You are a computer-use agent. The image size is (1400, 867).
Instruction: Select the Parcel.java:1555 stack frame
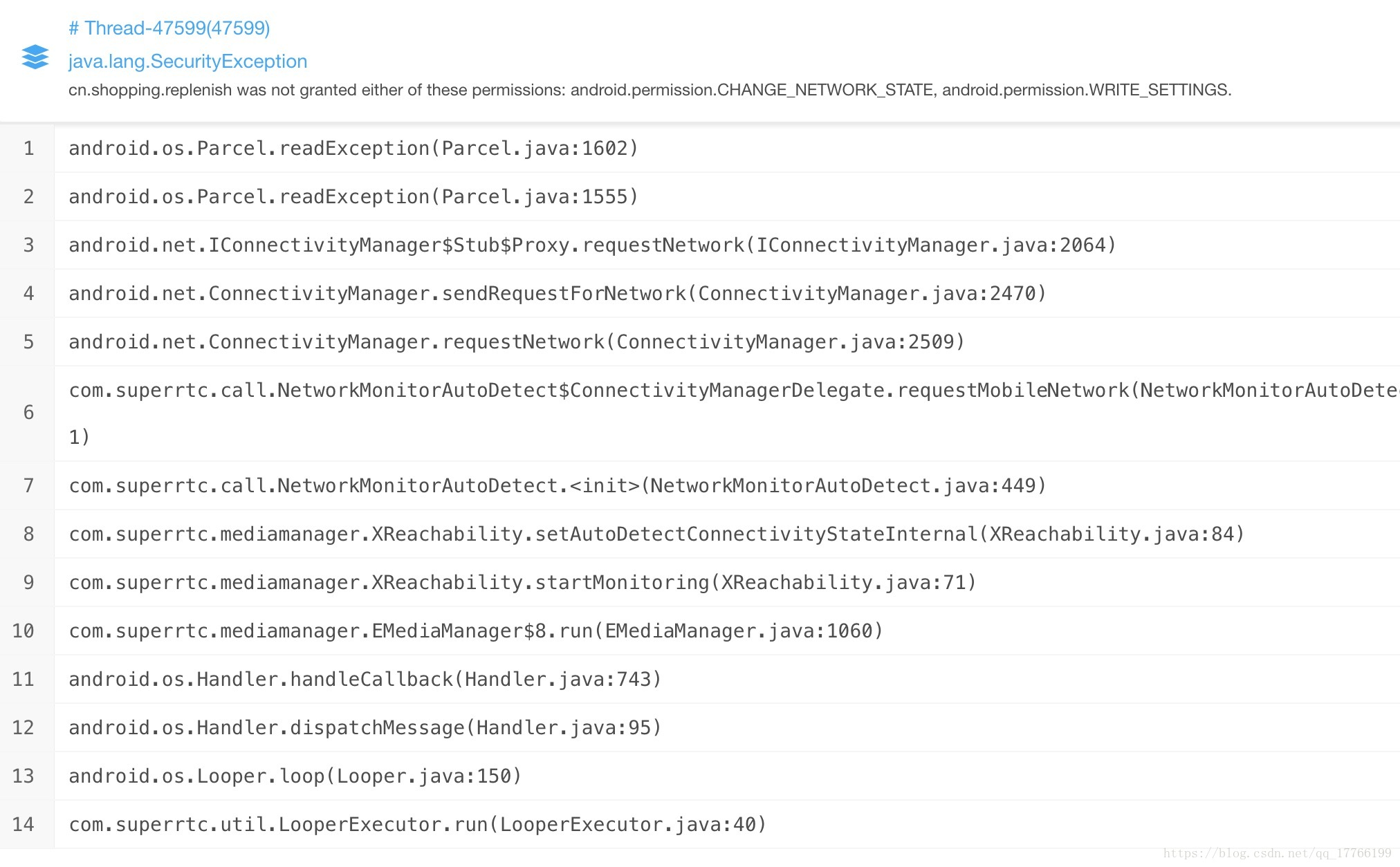tap(353, 197)
